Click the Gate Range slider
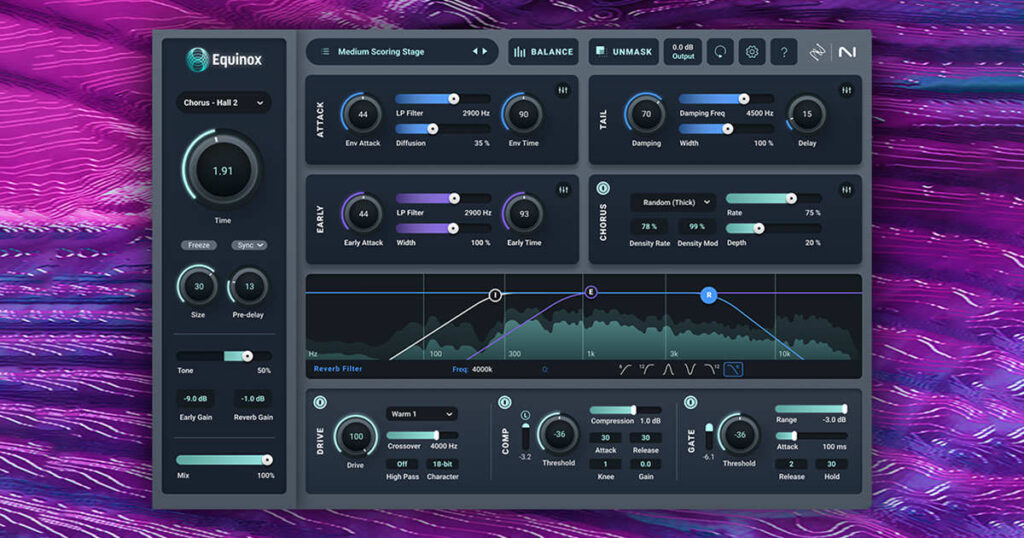This screenshot has width=1024, height=538. 811,409
